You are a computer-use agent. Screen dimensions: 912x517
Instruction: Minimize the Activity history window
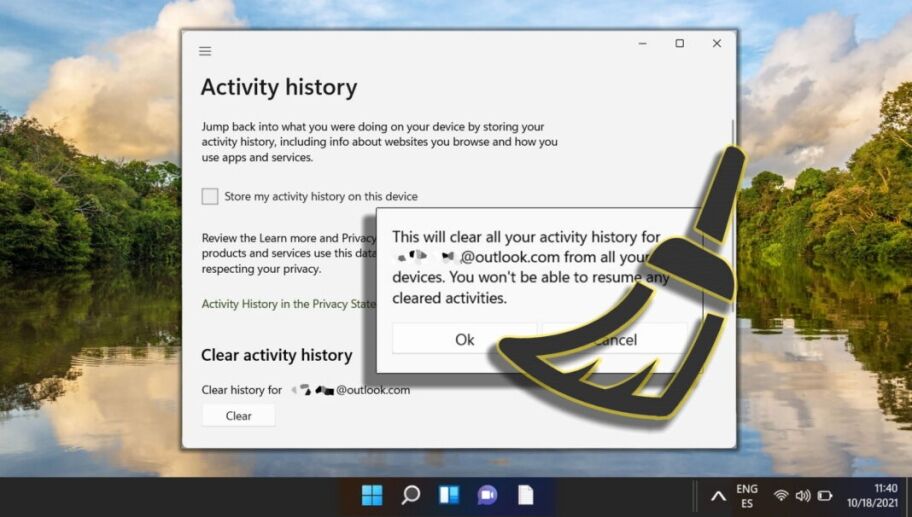[643, 44]
